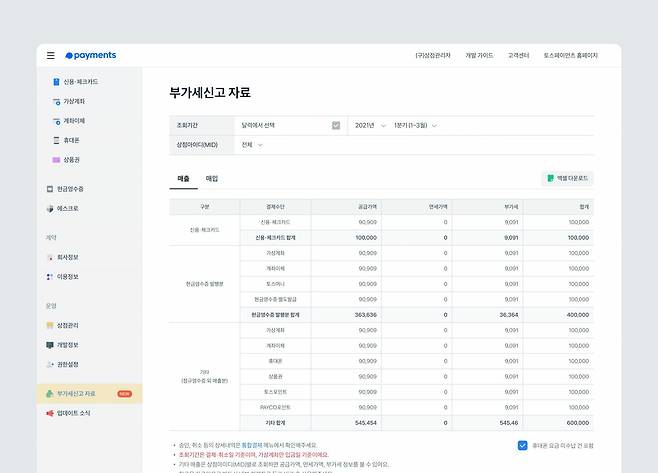
Task: Click the 구분 column header
Action: [204, 207]
